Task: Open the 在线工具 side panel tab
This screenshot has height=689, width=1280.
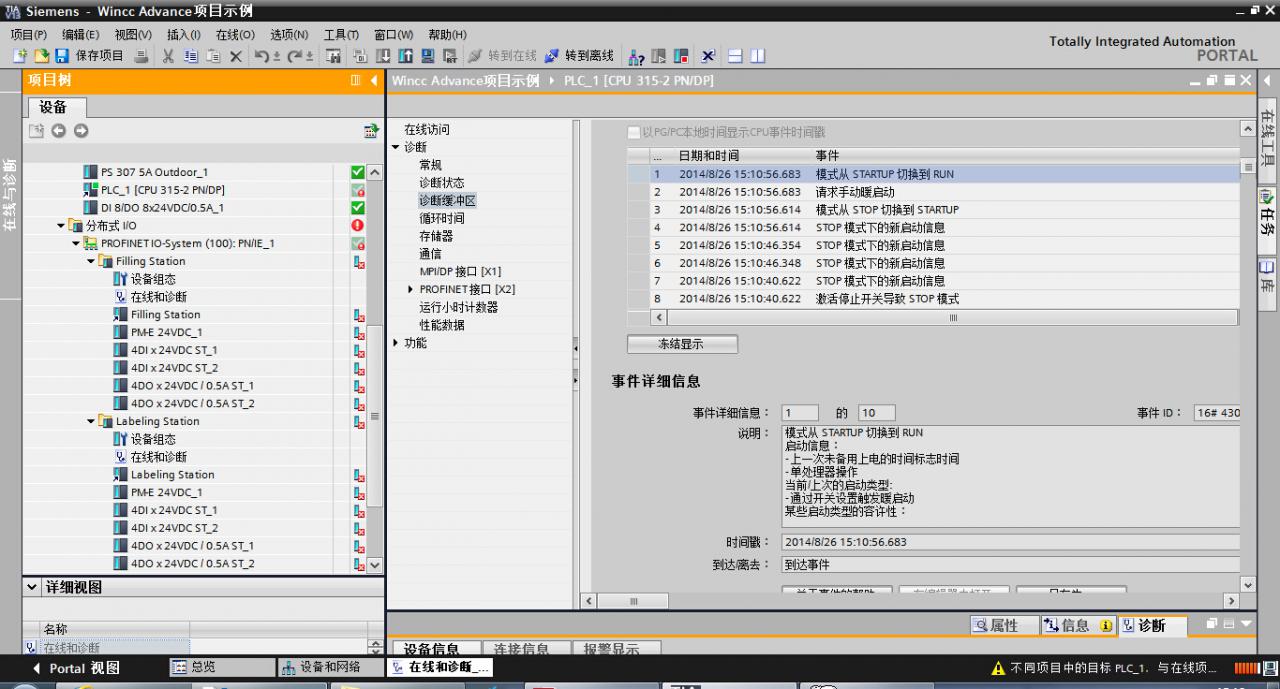Action: coord(1268,140)
